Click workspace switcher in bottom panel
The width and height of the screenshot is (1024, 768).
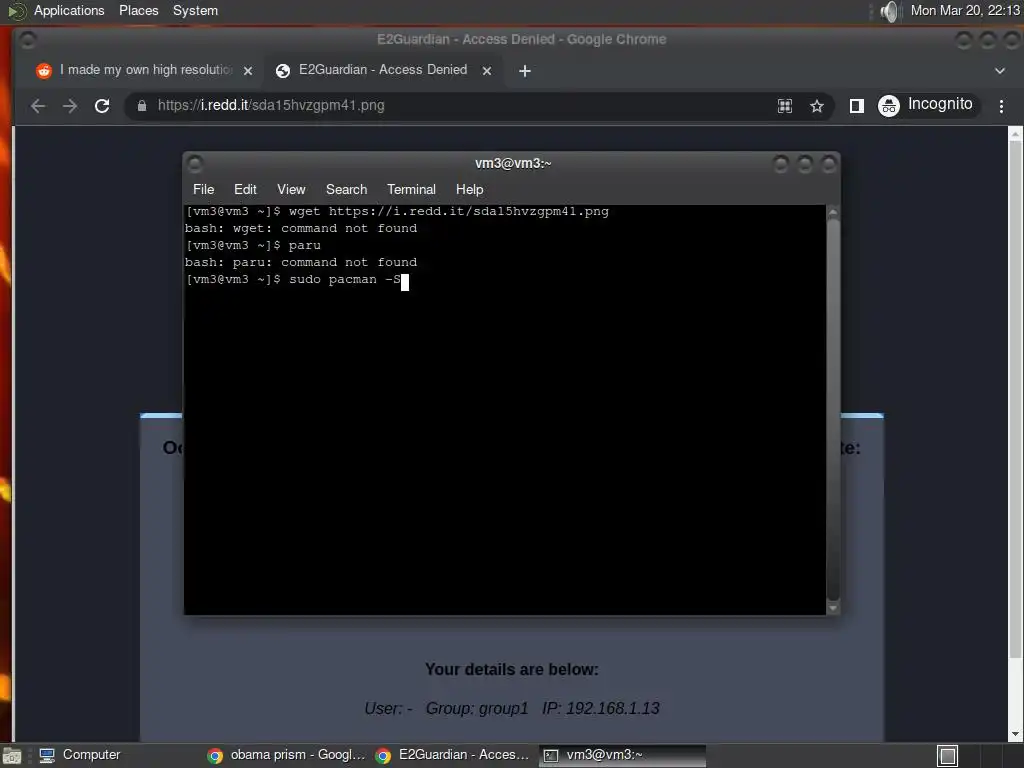[947, 756]
